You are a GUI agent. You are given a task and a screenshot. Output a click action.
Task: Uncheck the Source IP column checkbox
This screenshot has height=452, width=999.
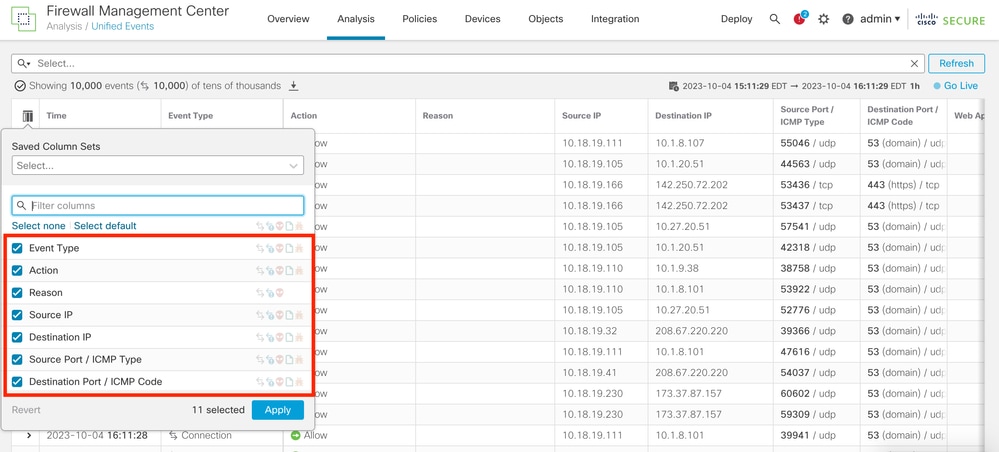coord(17,315)
